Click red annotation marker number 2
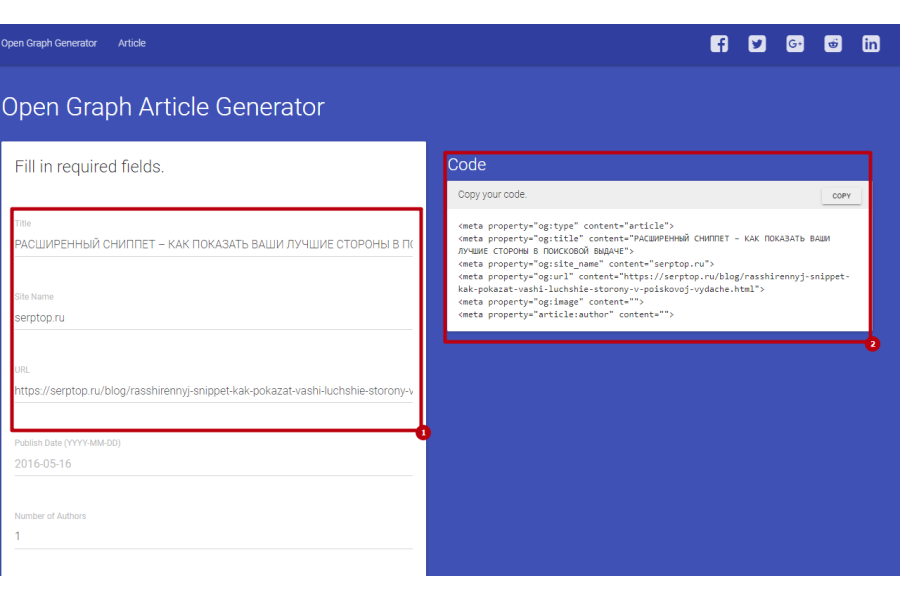The height and width of the screenshot is (600, 900). point(872,344)
